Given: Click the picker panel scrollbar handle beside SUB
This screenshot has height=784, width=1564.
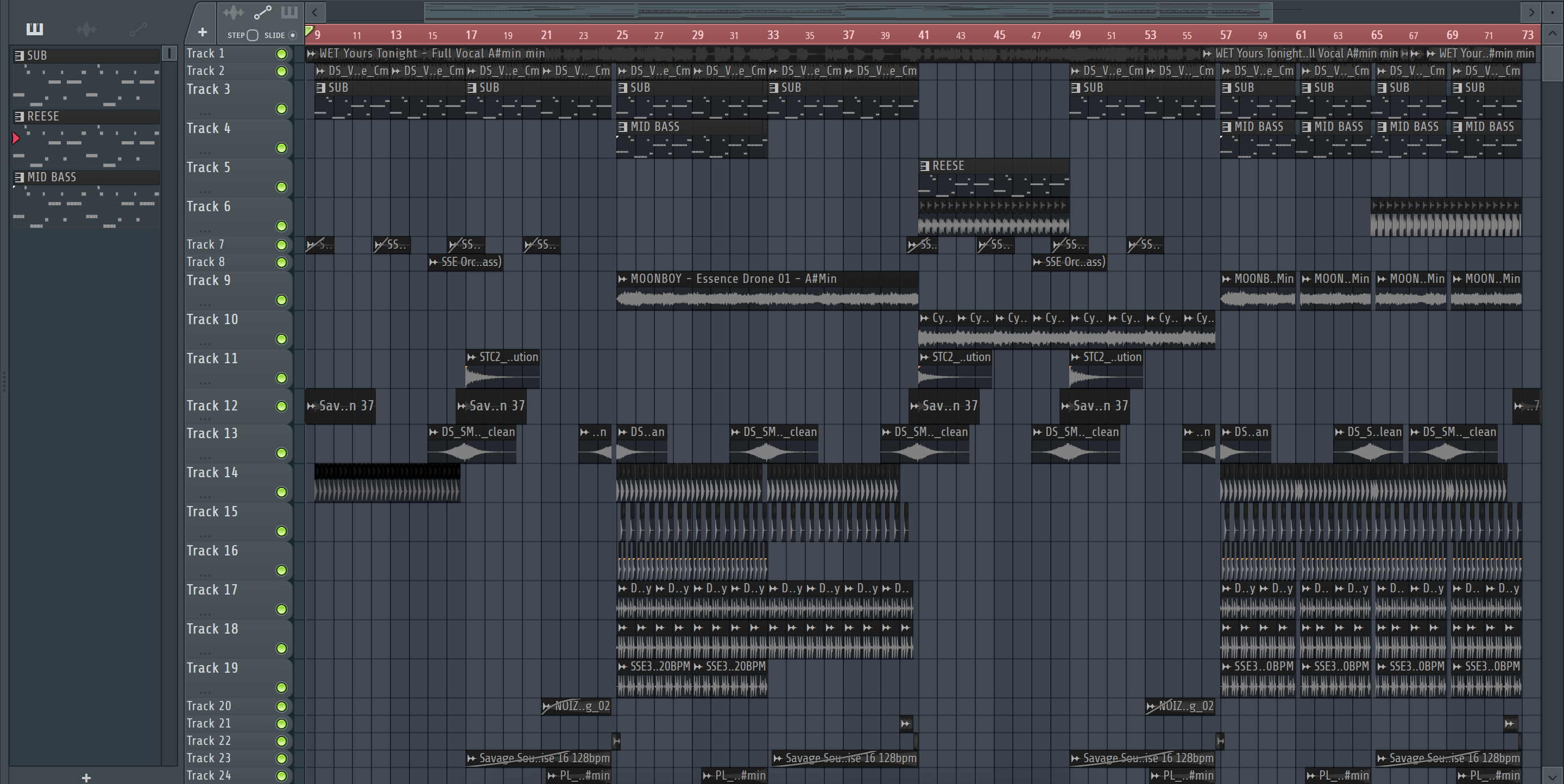Looking at the screenshot, I should (169, 53).
